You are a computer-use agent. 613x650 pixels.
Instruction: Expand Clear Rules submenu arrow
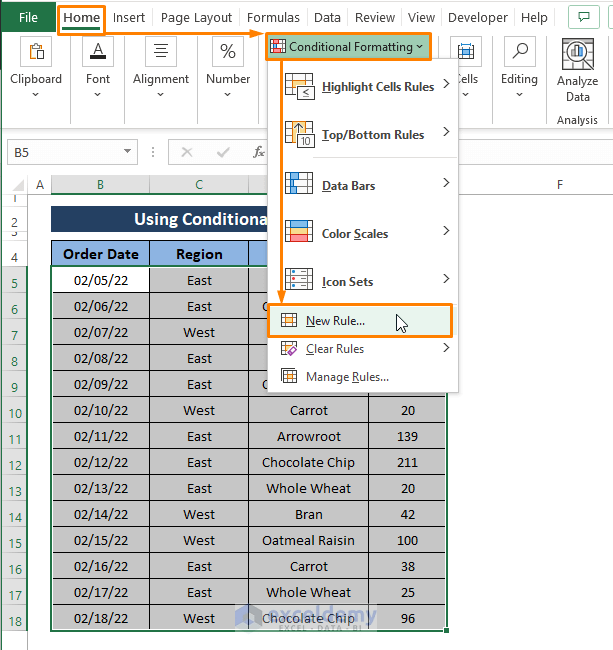(x=446, y=347)
